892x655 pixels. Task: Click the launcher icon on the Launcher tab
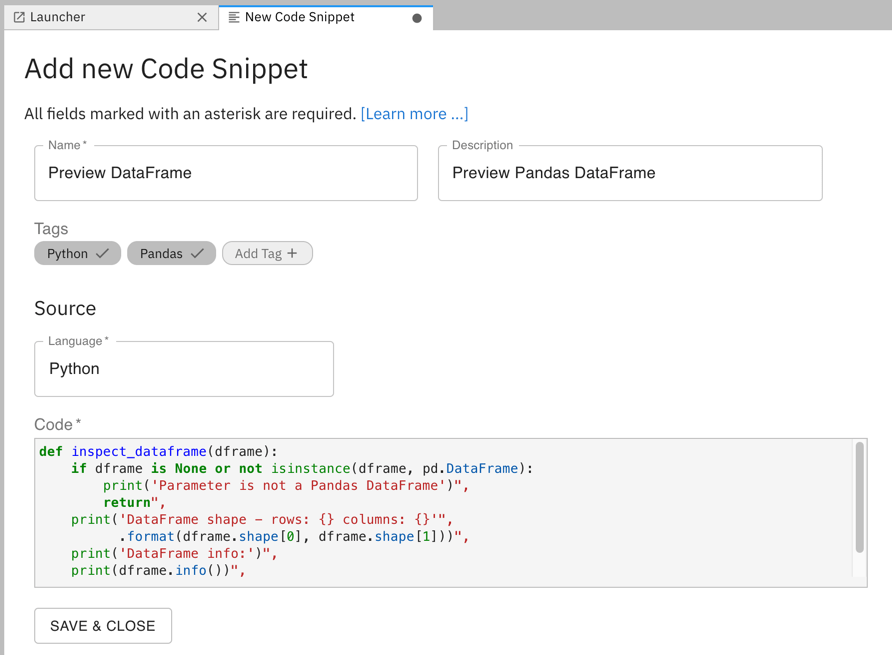click(22, 16)
